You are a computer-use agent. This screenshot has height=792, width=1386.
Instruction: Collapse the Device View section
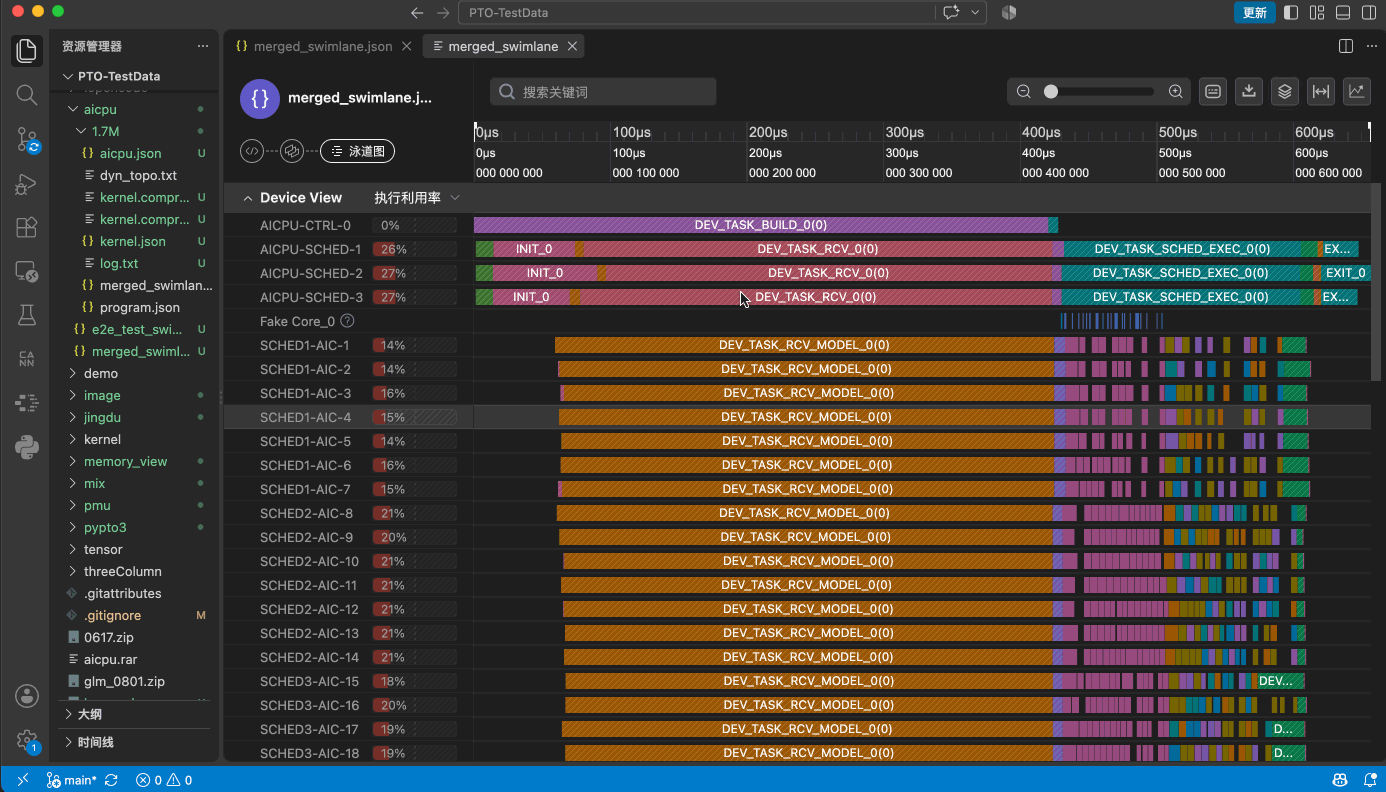[248, 198]
